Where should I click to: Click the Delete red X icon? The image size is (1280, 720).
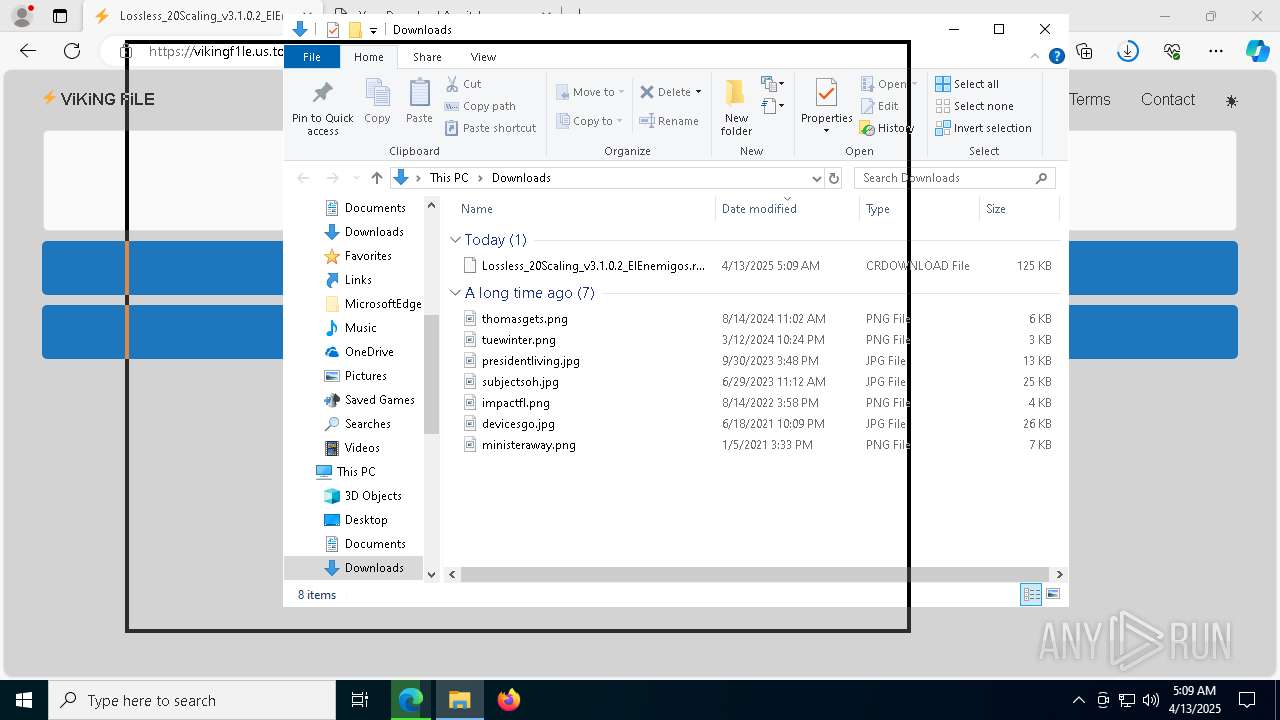[x=647, y=92]
